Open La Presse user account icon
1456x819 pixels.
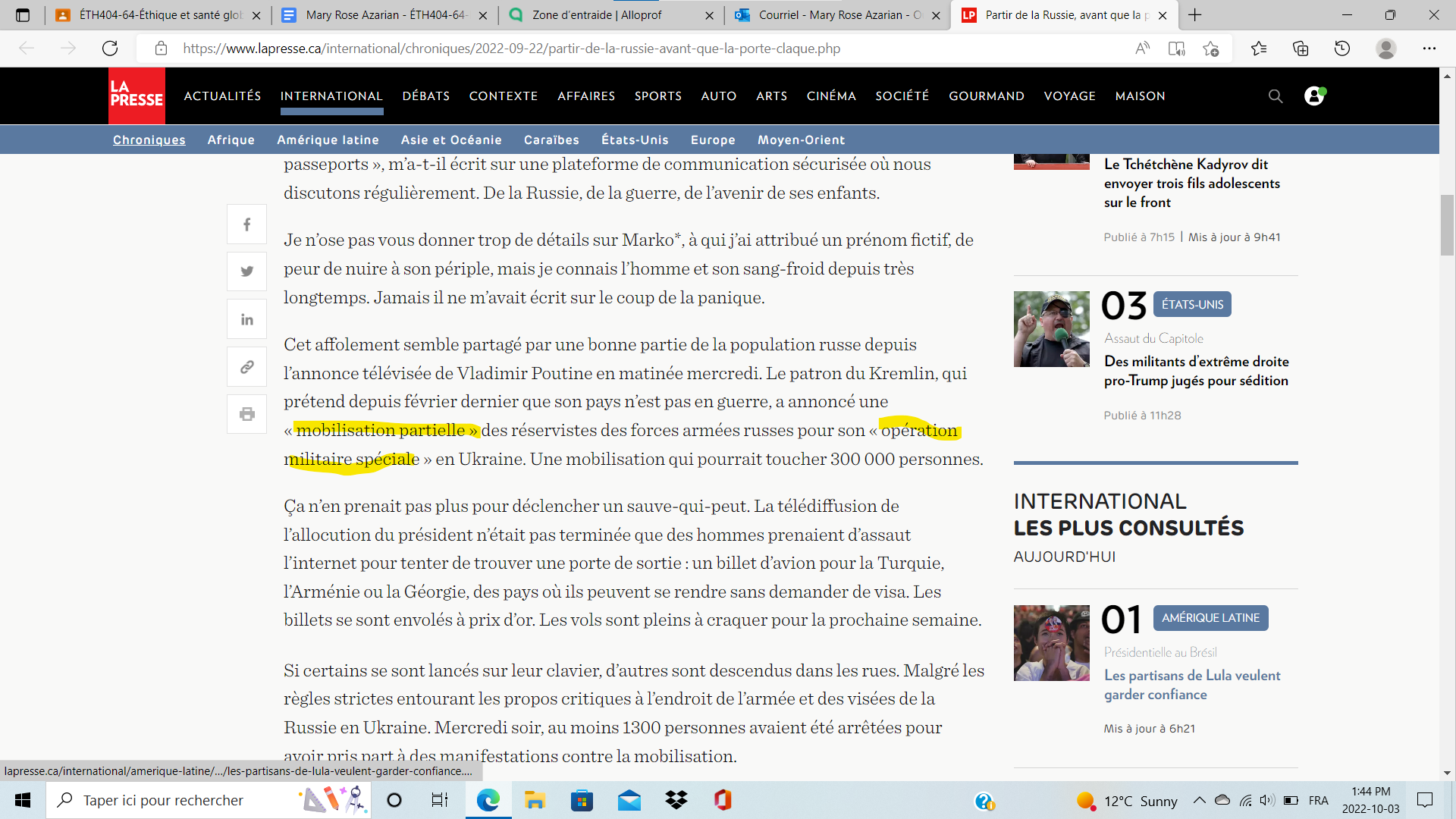click(x=1314, y=96)
